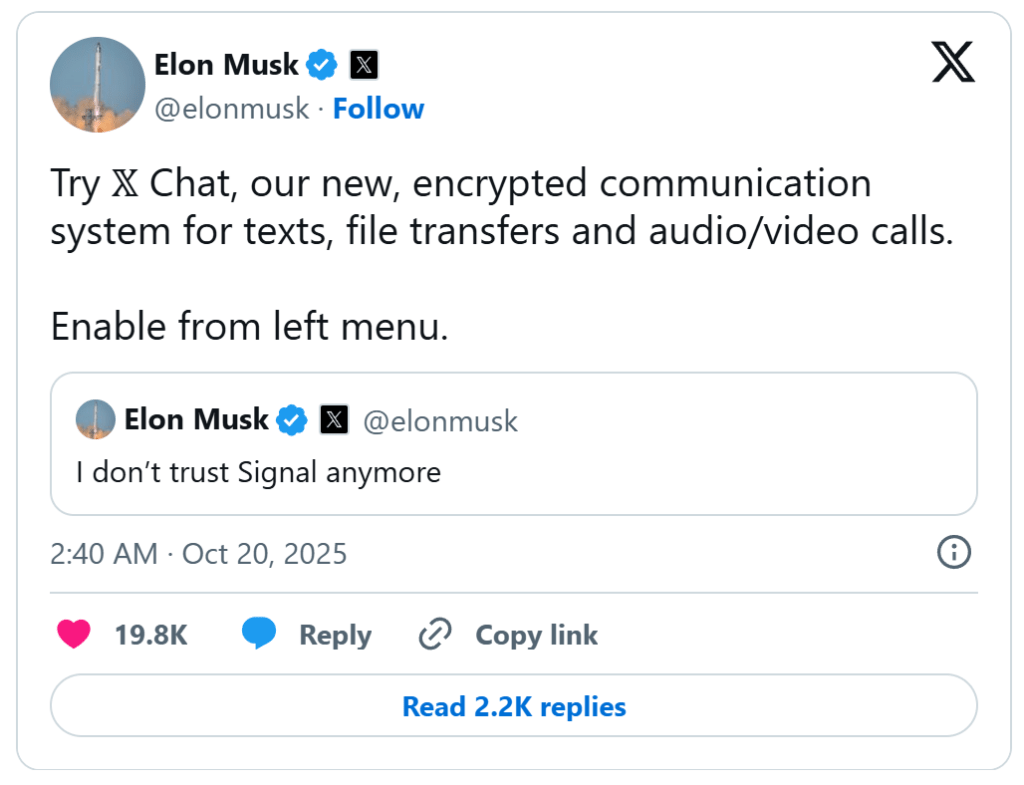Click the X affiliation badge next to the main author name
The height and width of the screenshot is (785, 1024).
point(364,66)
